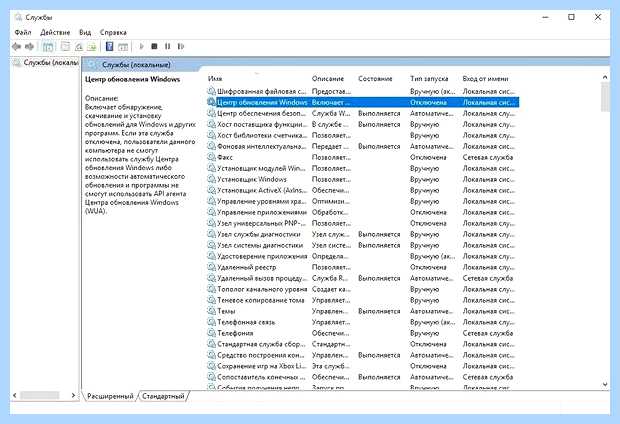Click gear icon beside Телефонная связь

[x=212, y=322]
